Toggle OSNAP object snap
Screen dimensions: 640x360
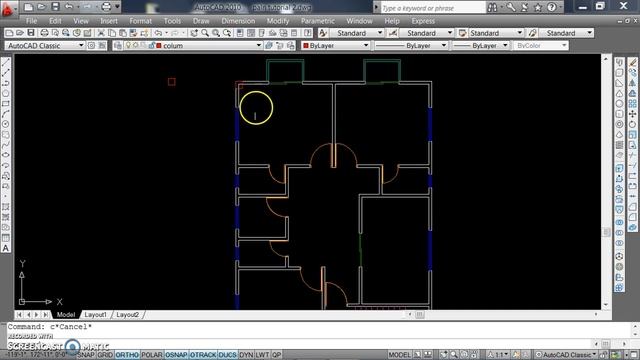(176, 355)
